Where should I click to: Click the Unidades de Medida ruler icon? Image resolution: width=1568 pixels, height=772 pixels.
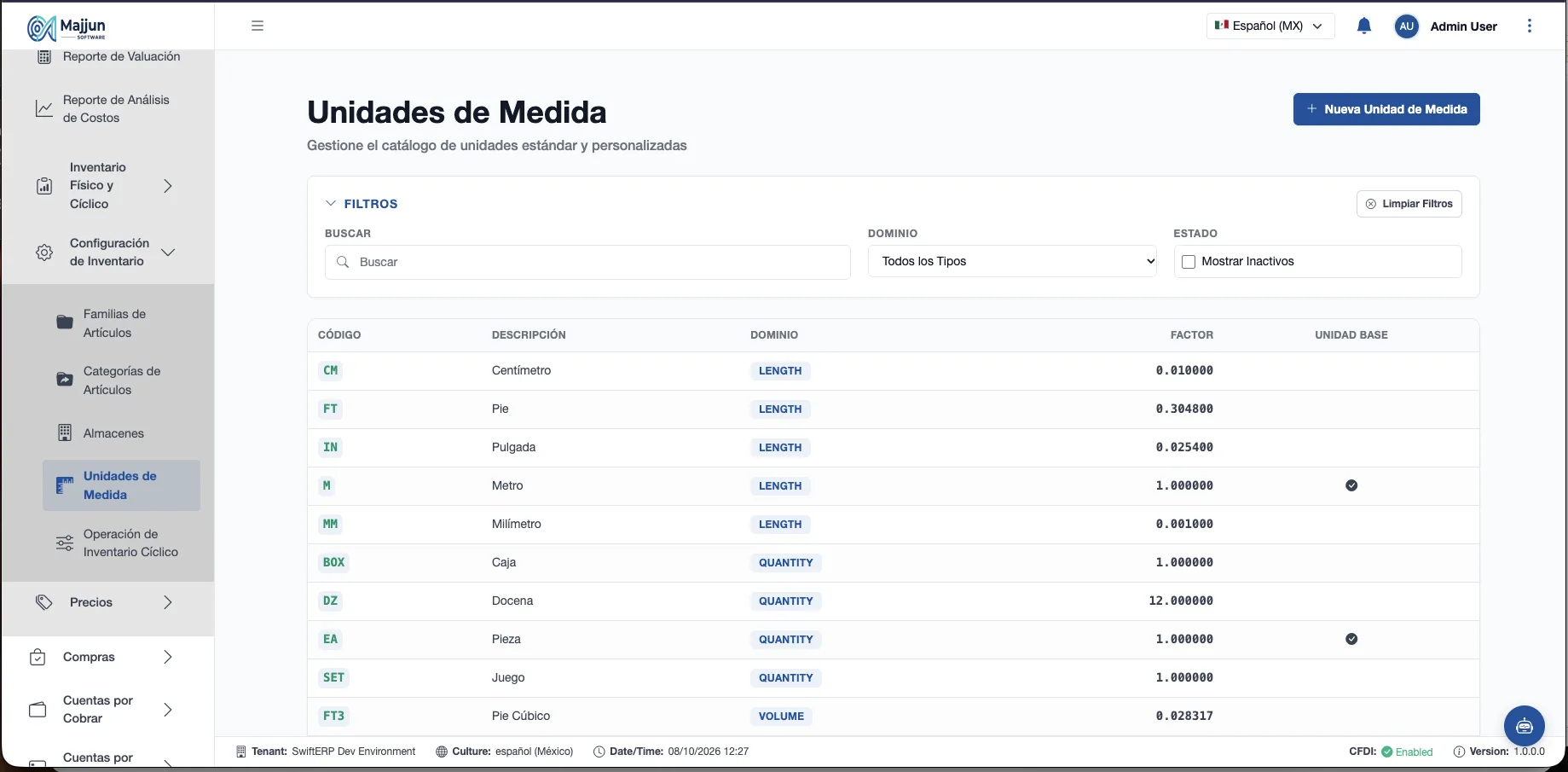coord(65,485)
